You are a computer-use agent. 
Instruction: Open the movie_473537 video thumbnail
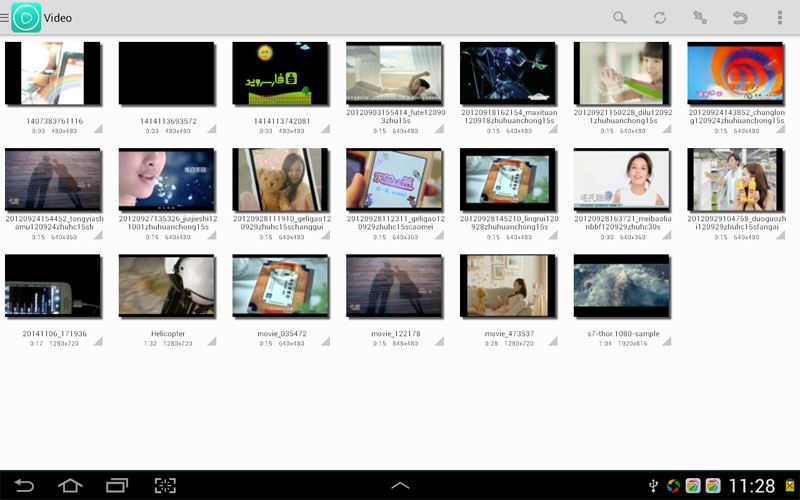coord(508,286)
